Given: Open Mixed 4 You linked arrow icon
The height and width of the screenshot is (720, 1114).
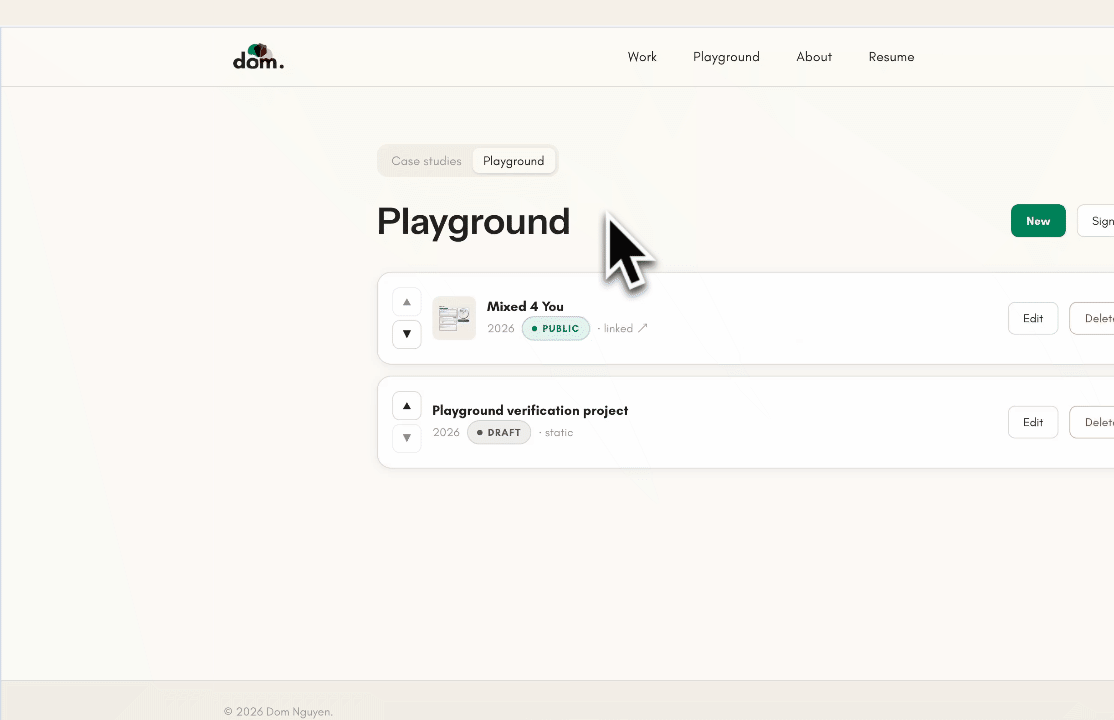Looking at the screenshot, I should [642, 328].
